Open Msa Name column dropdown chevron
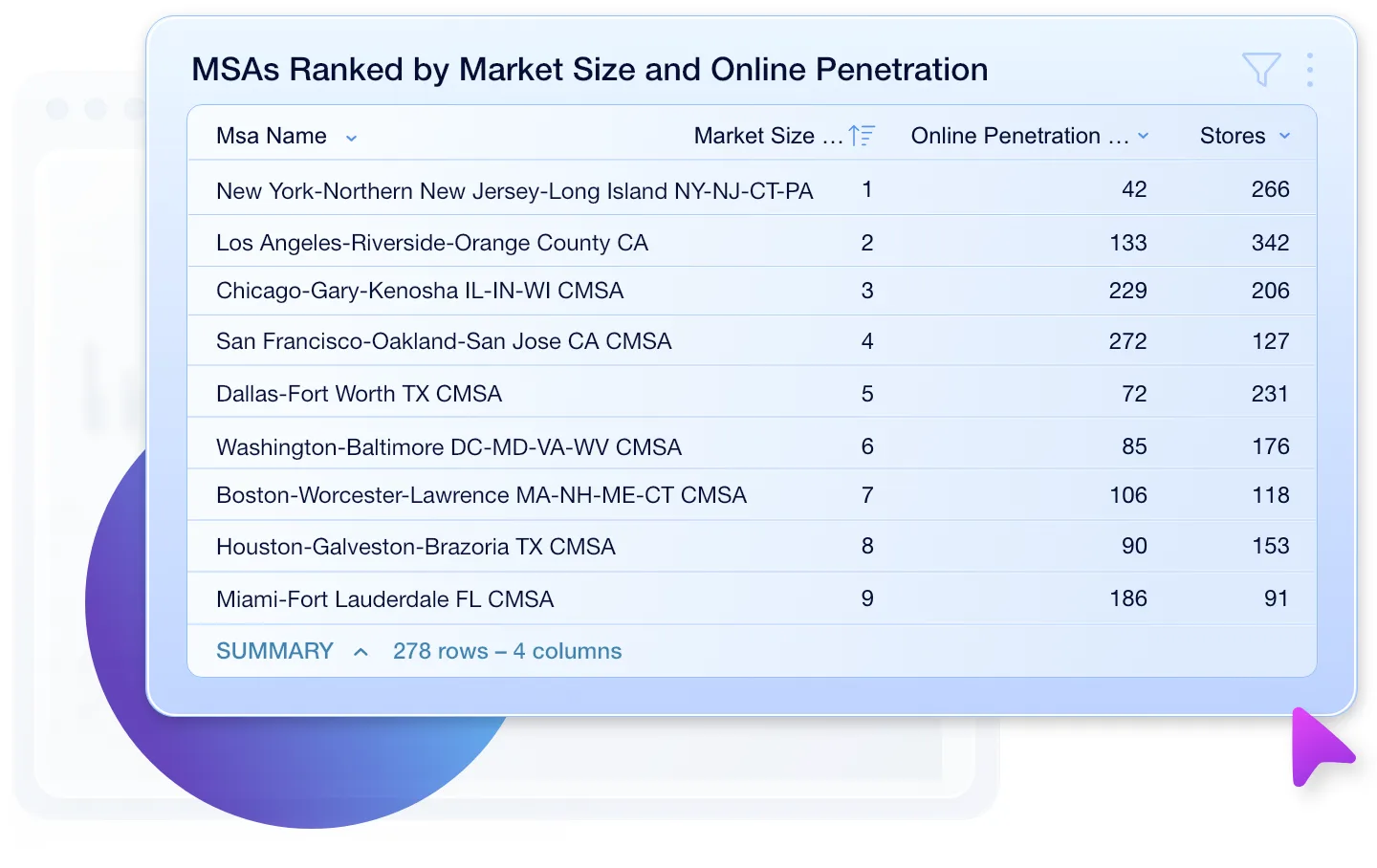The image size is (1377, 868). pyautogui.click(x=351, y=138)
